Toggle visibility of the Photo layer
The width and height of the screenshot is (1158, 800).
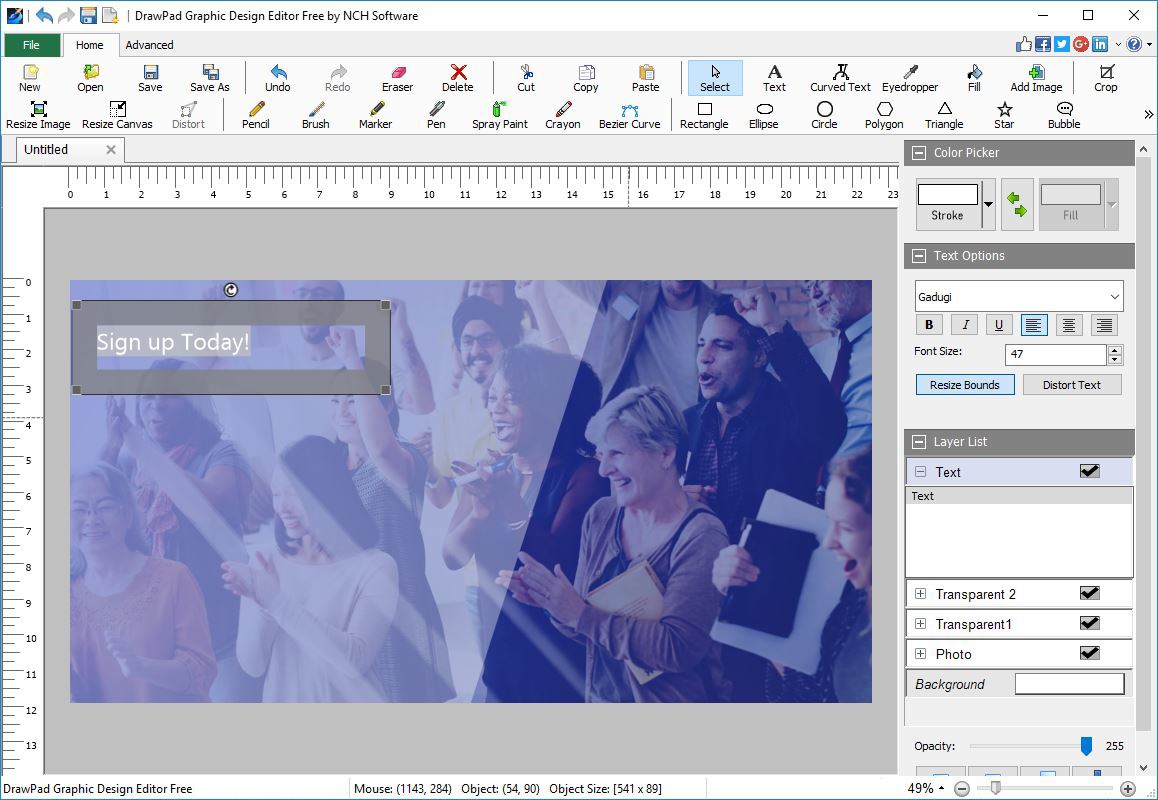click(1089, 653)
